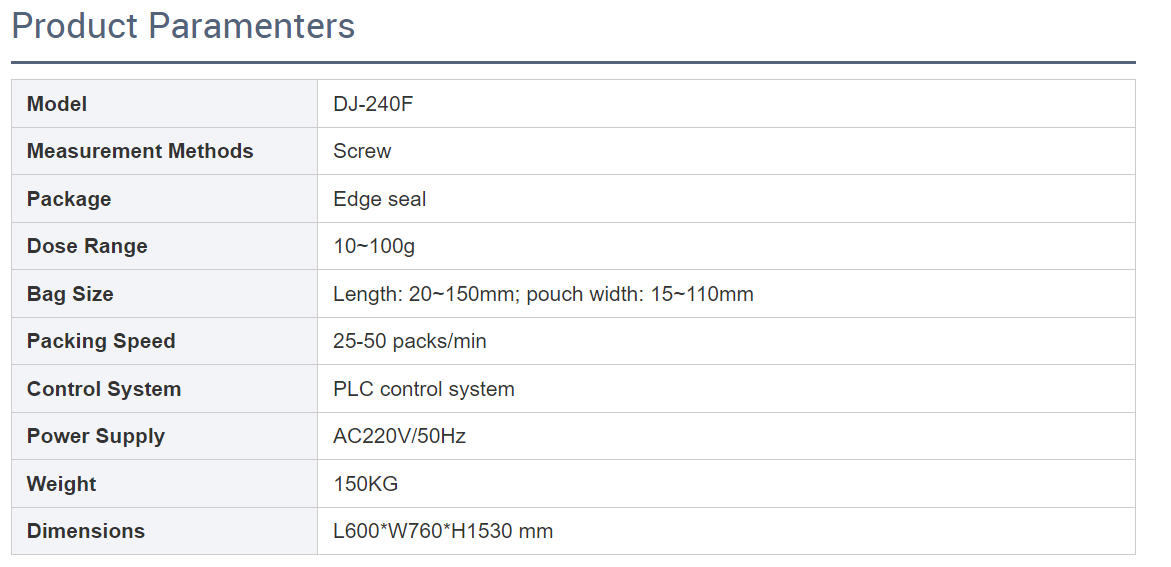Click the 10~100g dose value
Screen dimensions: 1171x567
tap(374, 246)
